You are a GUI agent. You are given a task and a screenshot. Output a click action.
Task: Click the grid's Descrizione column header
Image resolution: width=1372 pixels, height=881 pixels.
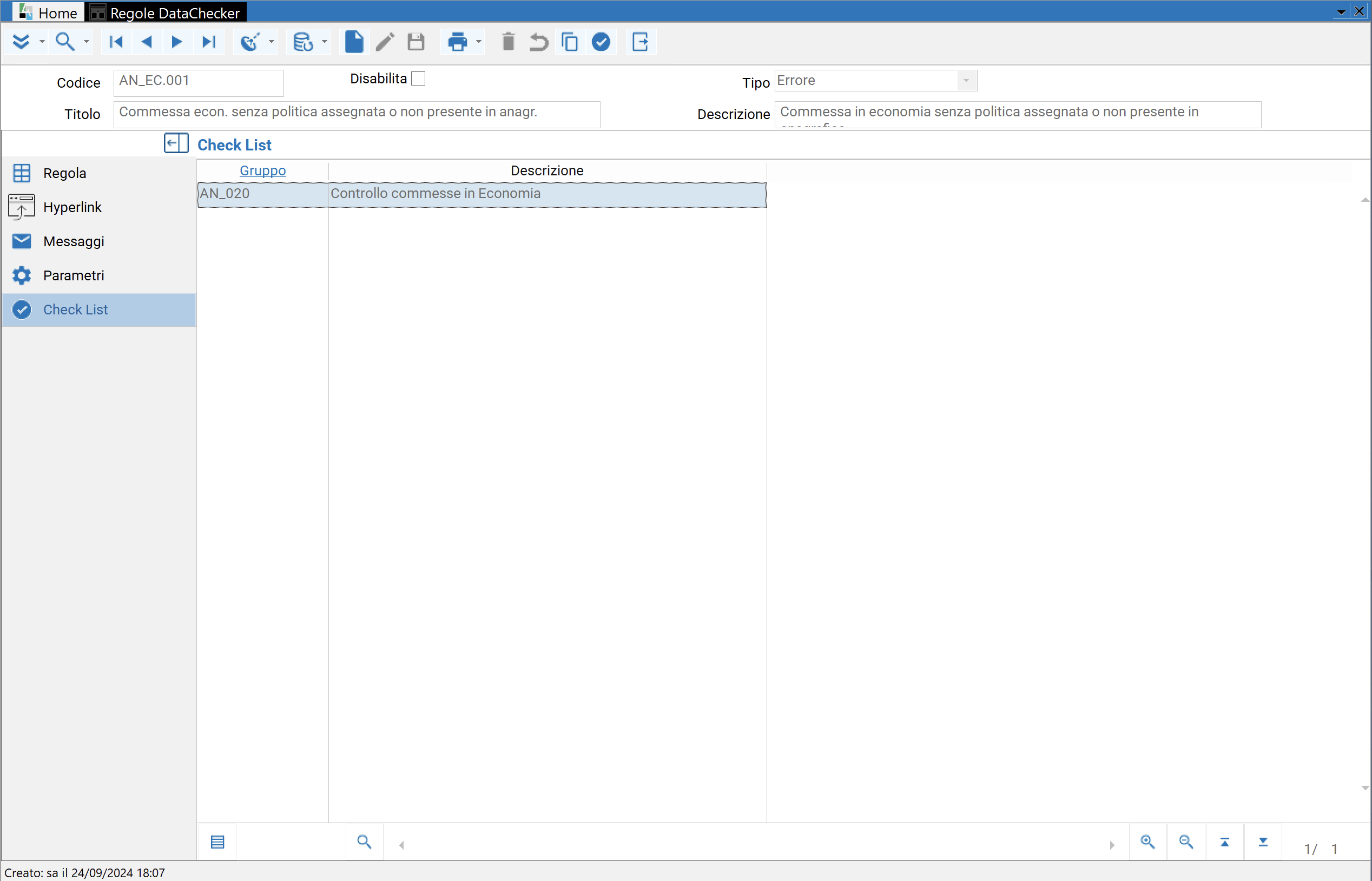click(547, 170)
